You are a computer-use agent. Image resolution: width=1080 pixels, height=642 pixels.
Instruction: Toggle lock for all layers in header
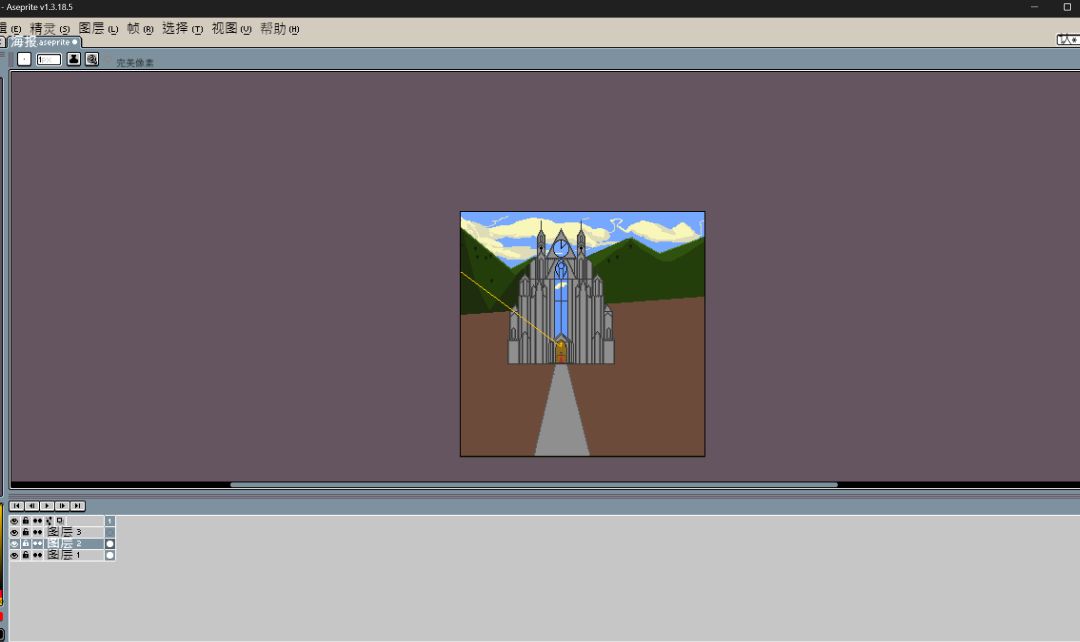25,521
